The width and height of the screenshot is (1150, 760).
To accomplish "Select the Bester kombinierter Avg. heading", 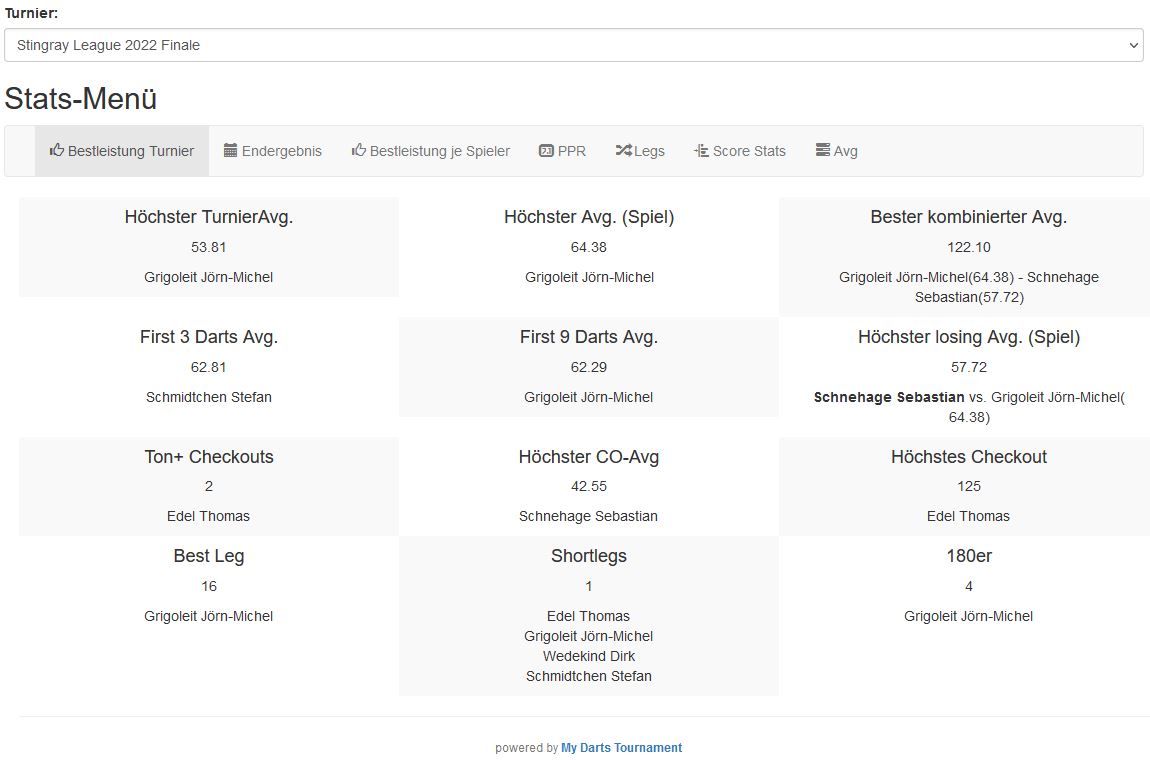I will (968, 217).
